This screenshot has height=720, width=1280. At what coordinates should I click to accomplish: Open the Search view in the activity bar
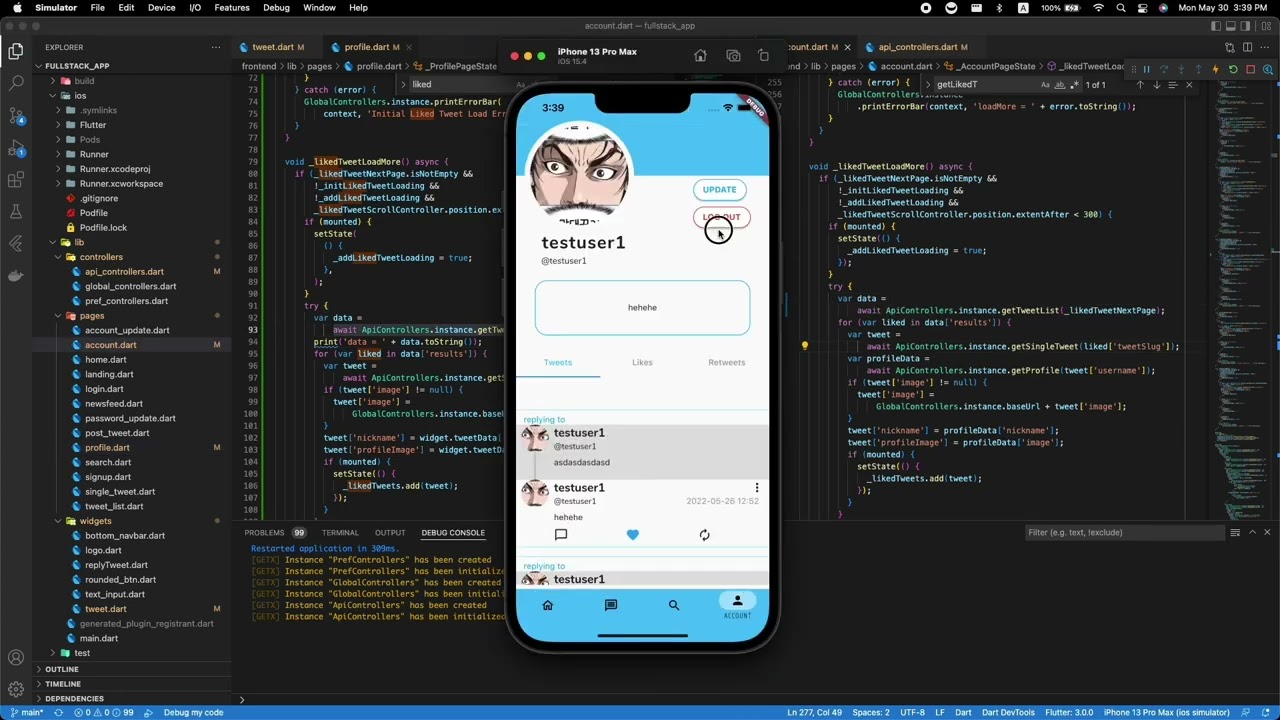point(16,83)
